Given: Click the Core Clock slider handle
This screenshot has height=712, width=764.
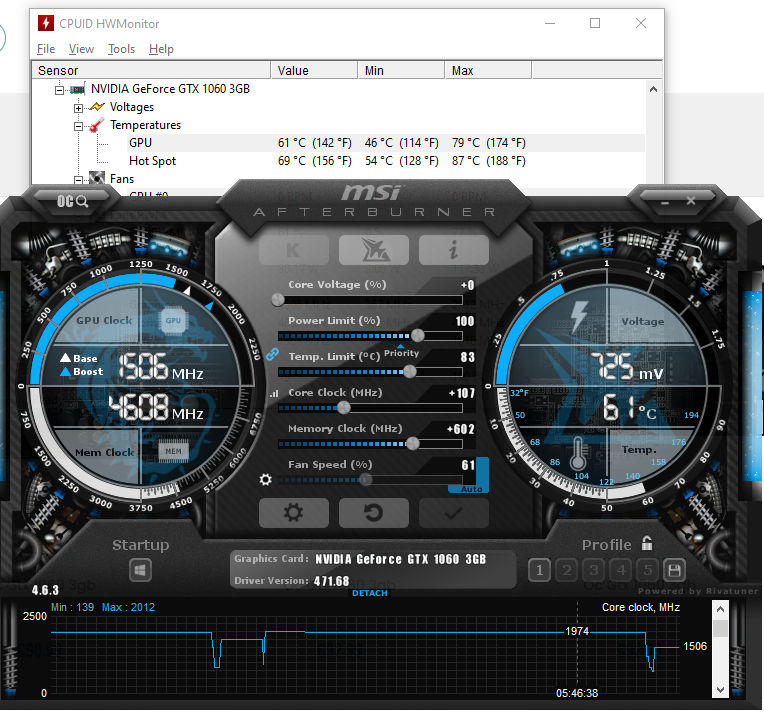Looking at the screenshot, I should (344, 407).
